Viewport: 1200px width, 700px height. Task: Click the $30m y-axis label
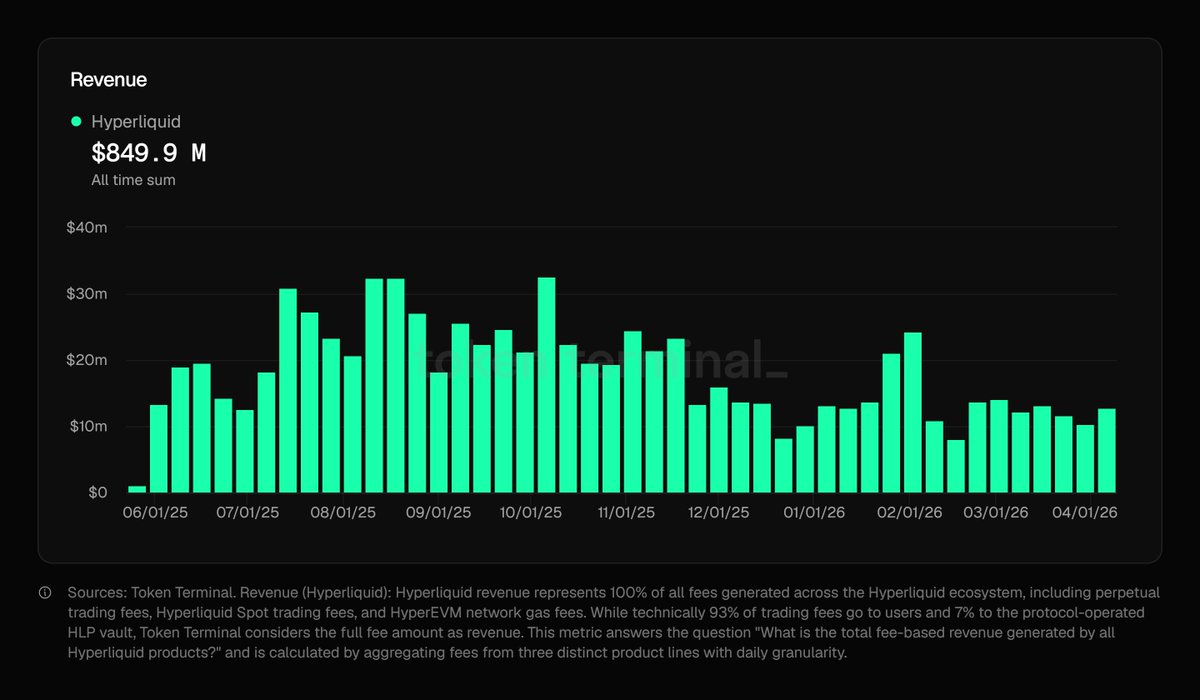point(88,294)
